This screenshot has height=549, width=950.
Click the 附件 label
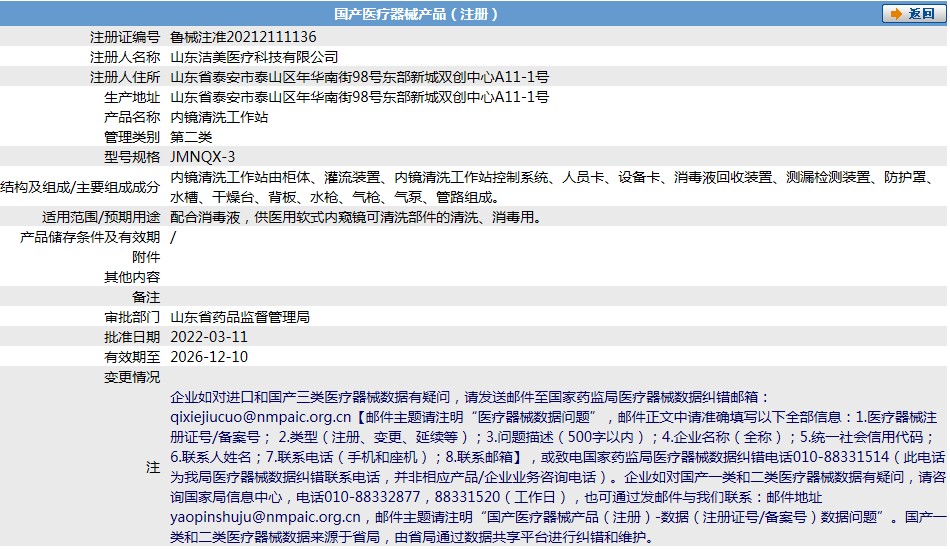146,257
